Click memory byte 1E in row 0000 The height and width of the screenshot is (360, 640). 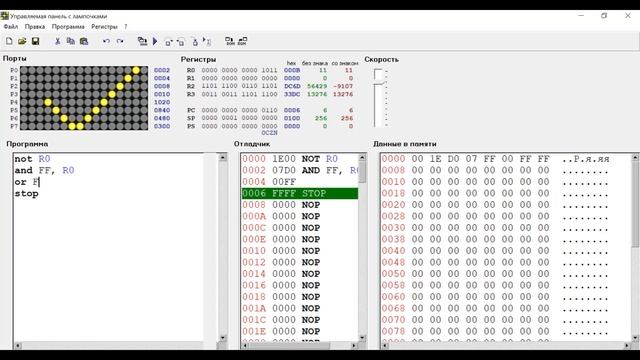[435, 159]
